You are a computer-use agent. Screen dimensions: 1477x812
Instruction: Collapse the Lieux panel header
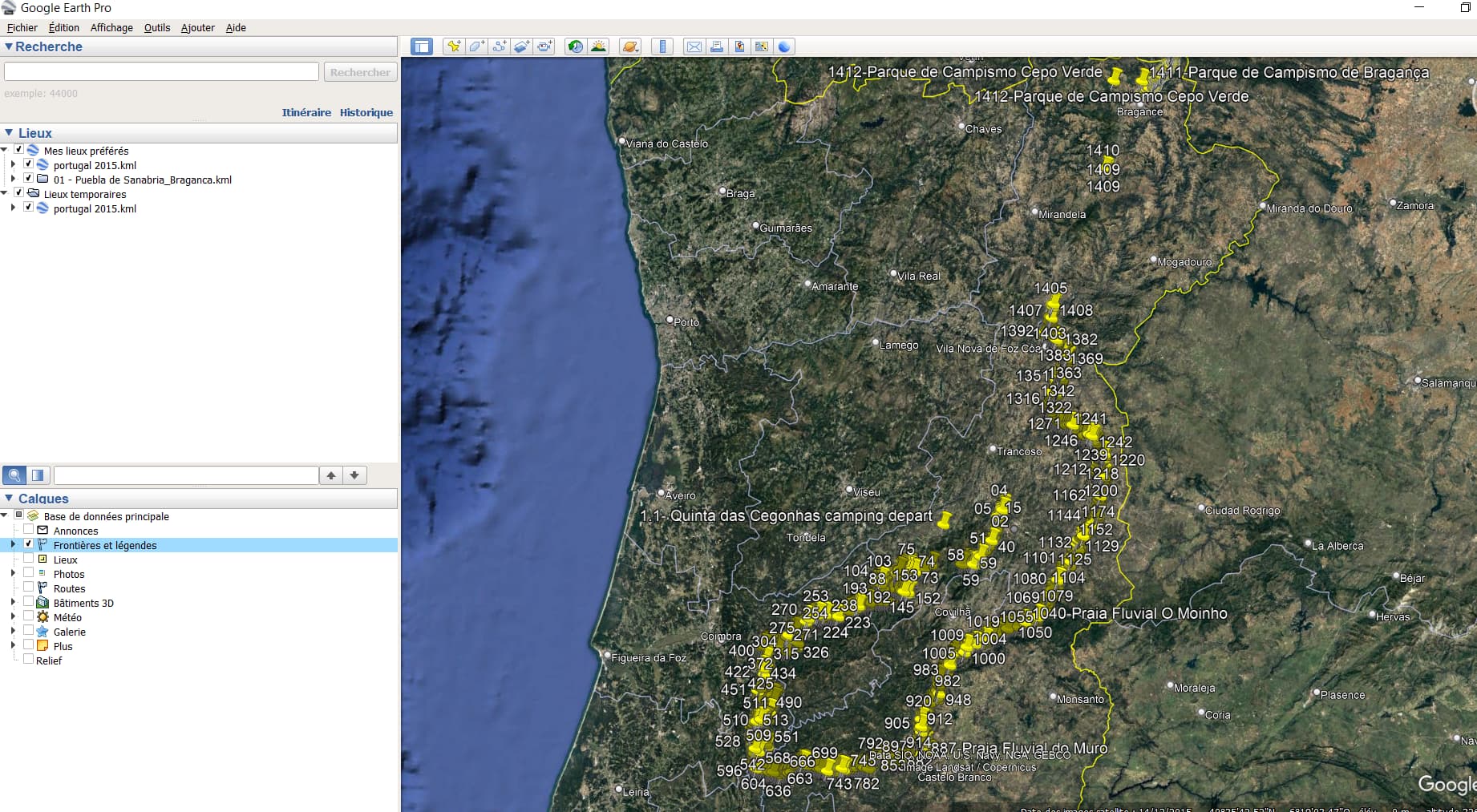click(x=9, y=133)
